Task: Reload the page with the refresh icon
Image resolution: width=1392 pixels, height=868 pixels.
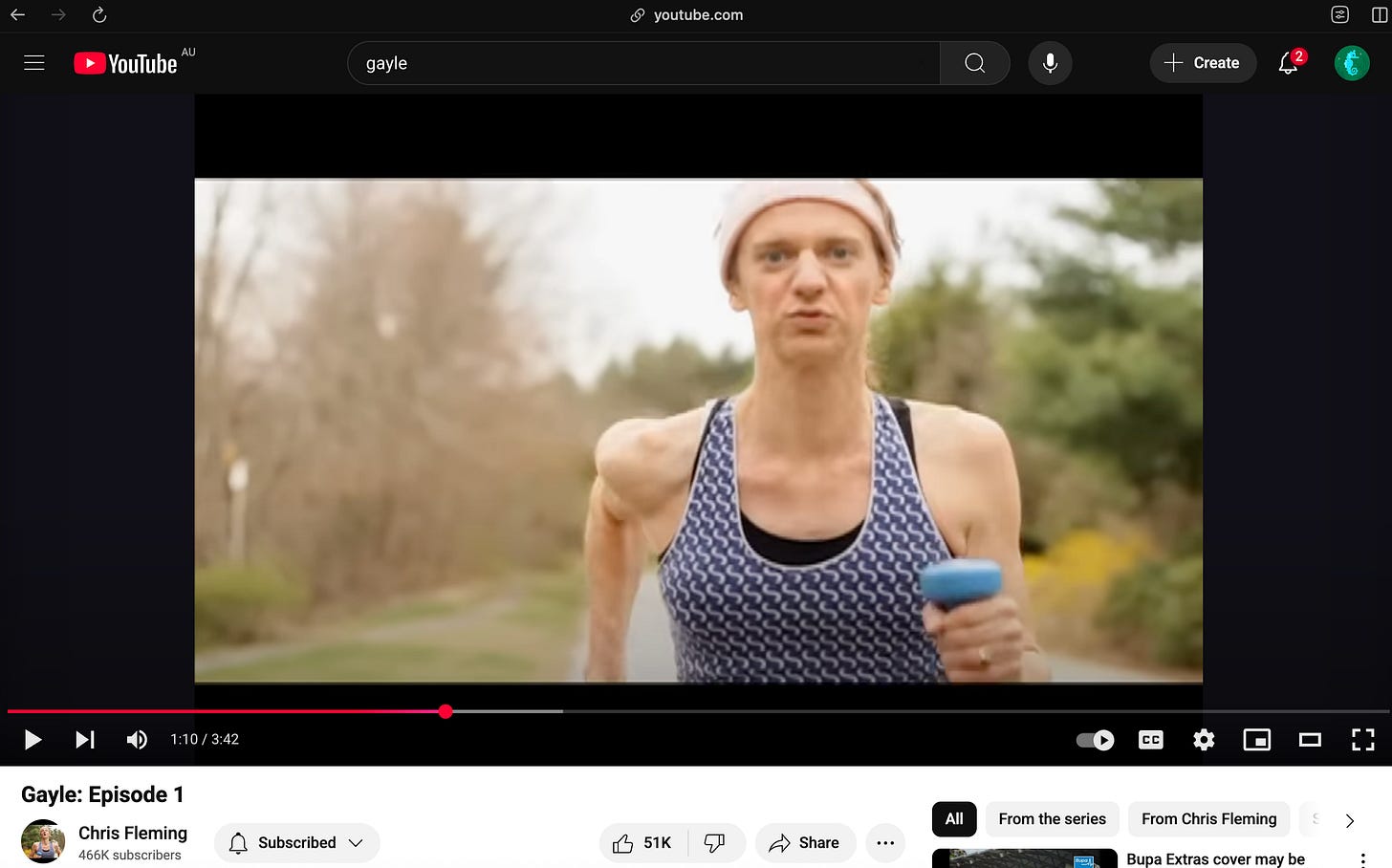Action: click(99, 14)
